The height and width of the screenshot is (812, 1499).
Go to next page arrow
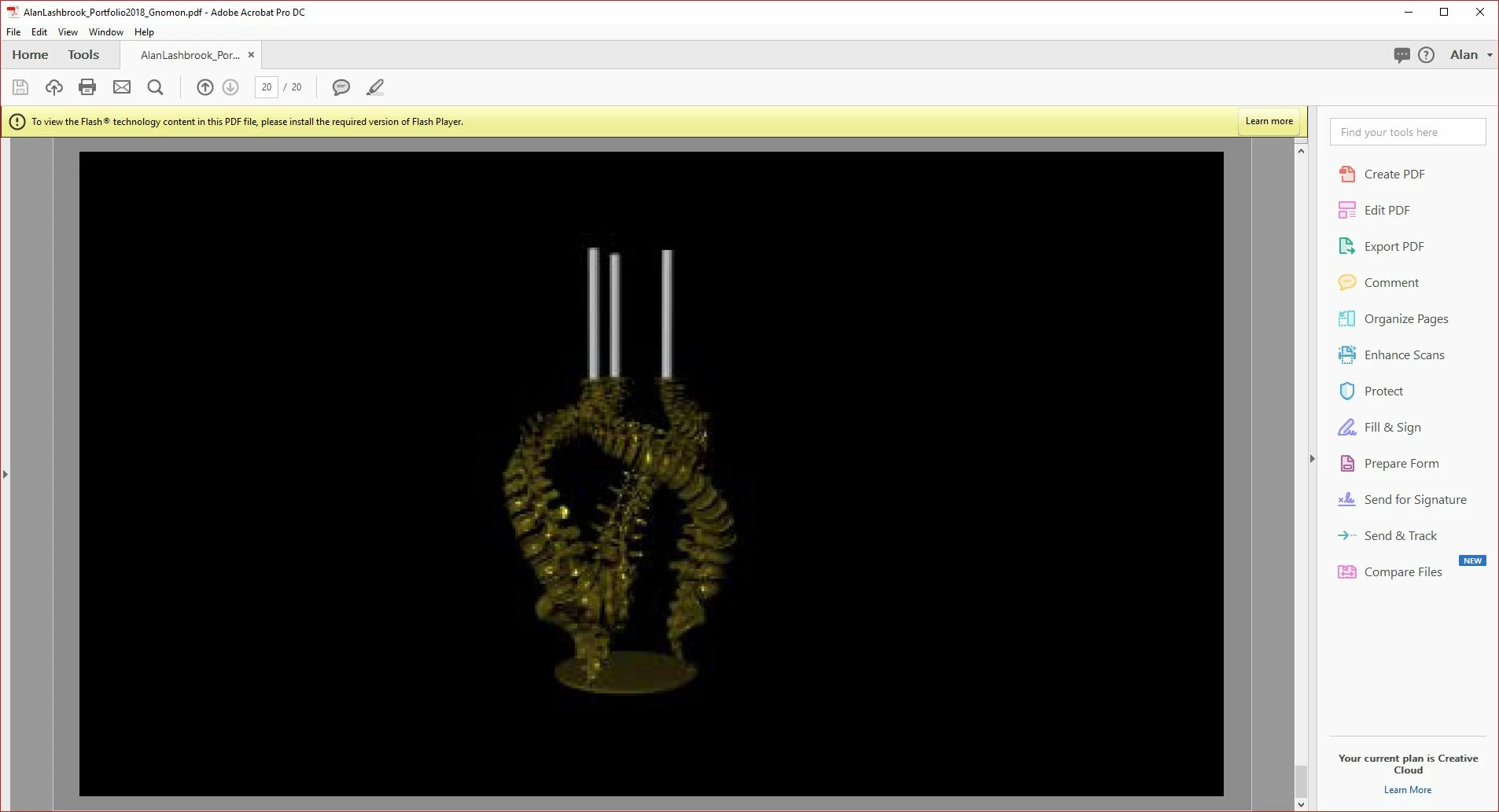click(x=230, y=87)
